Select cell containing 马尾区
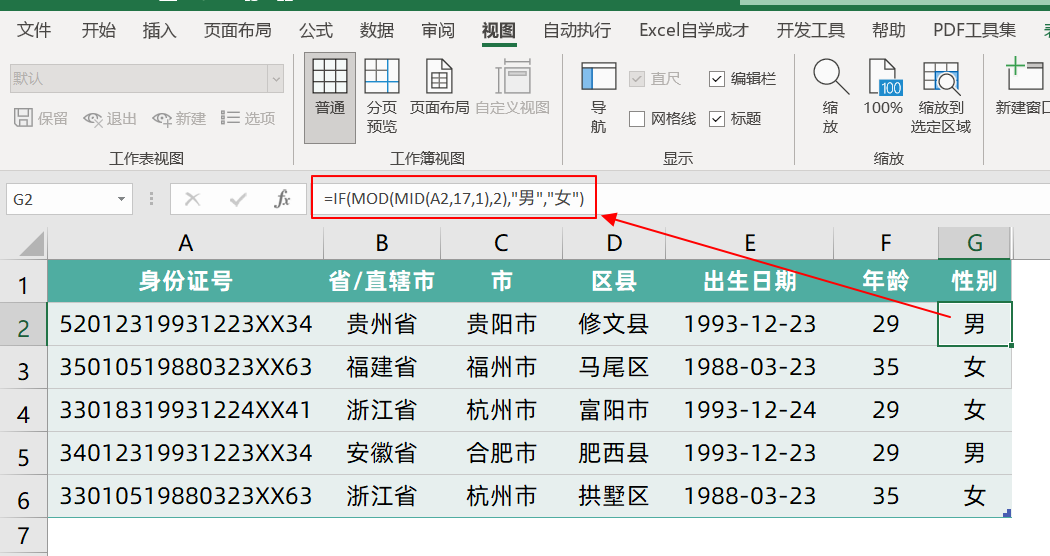This screenshot has height=556, width=1050. click(x=614, y=367)
